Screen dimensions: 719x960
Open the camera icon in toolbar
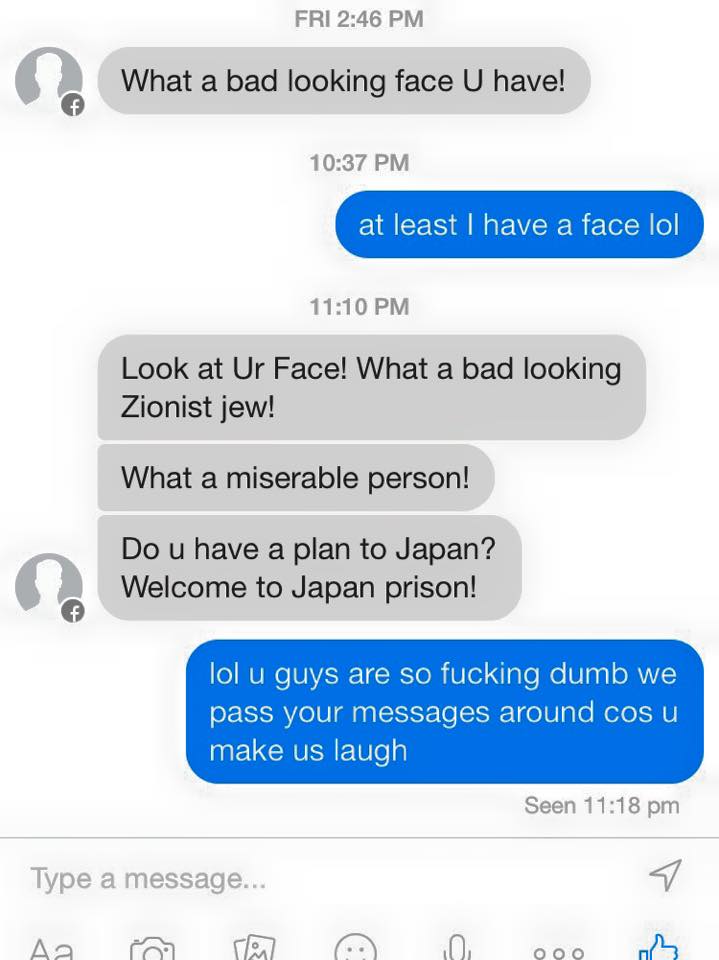point(152,948)
